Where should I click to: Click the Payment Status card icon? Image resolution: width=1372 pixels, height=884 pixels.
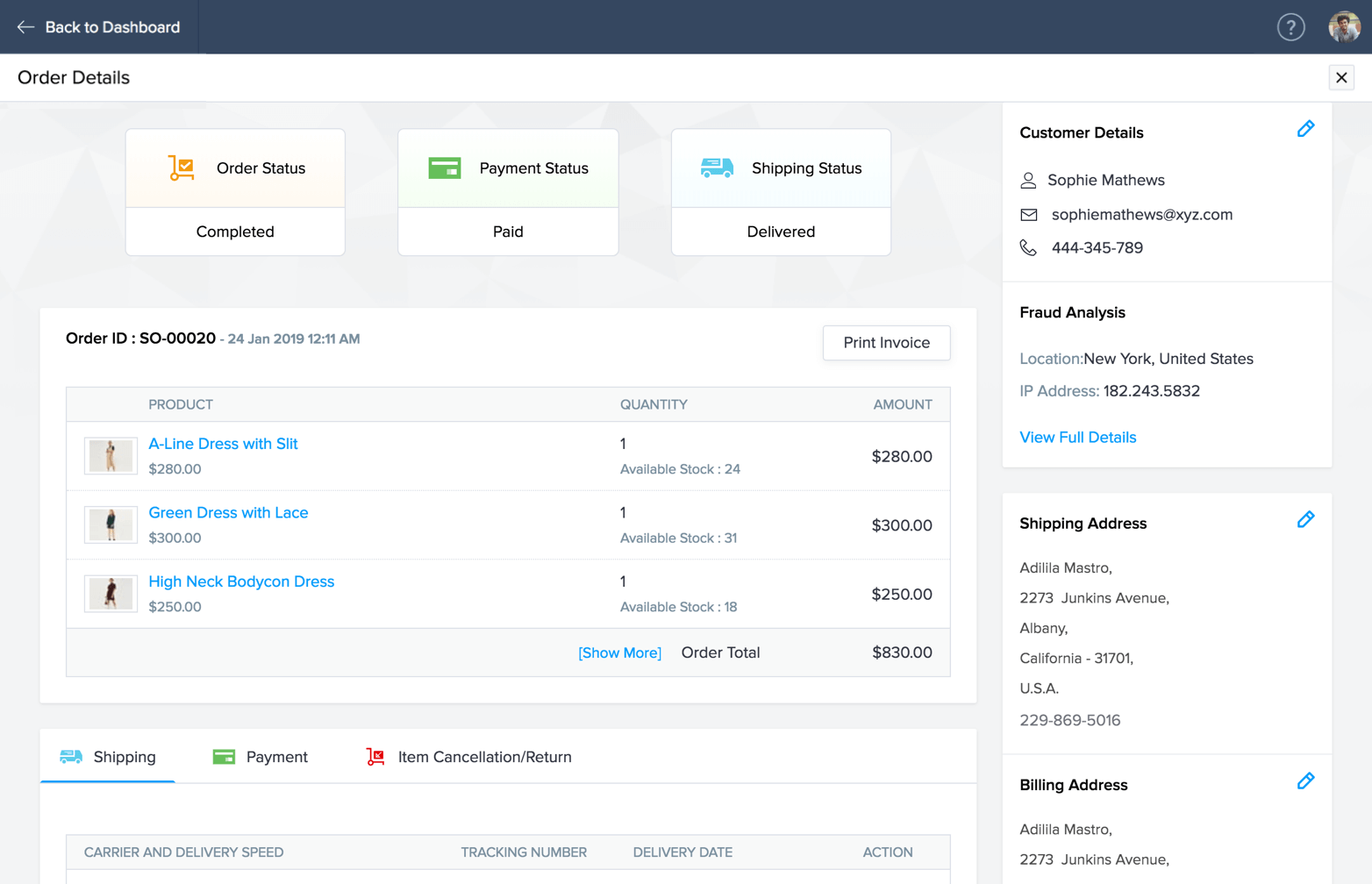pos(445,168)
